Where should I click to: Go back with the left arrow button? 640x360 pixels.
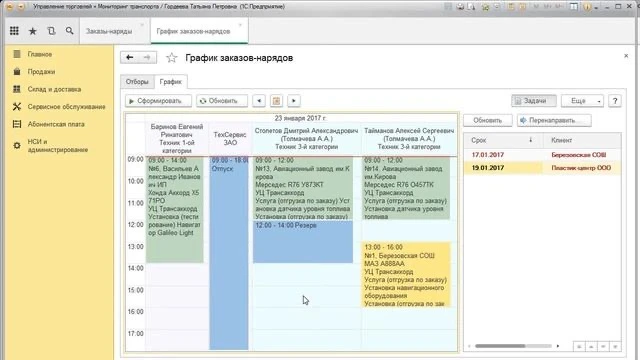tap(129, 58)
